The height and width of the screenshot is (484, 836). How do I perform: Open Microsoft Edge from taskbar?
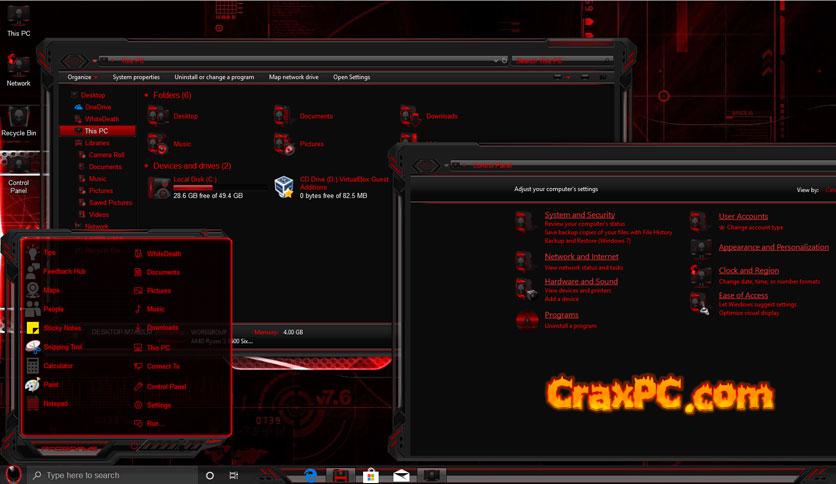(x=310, y=475)
